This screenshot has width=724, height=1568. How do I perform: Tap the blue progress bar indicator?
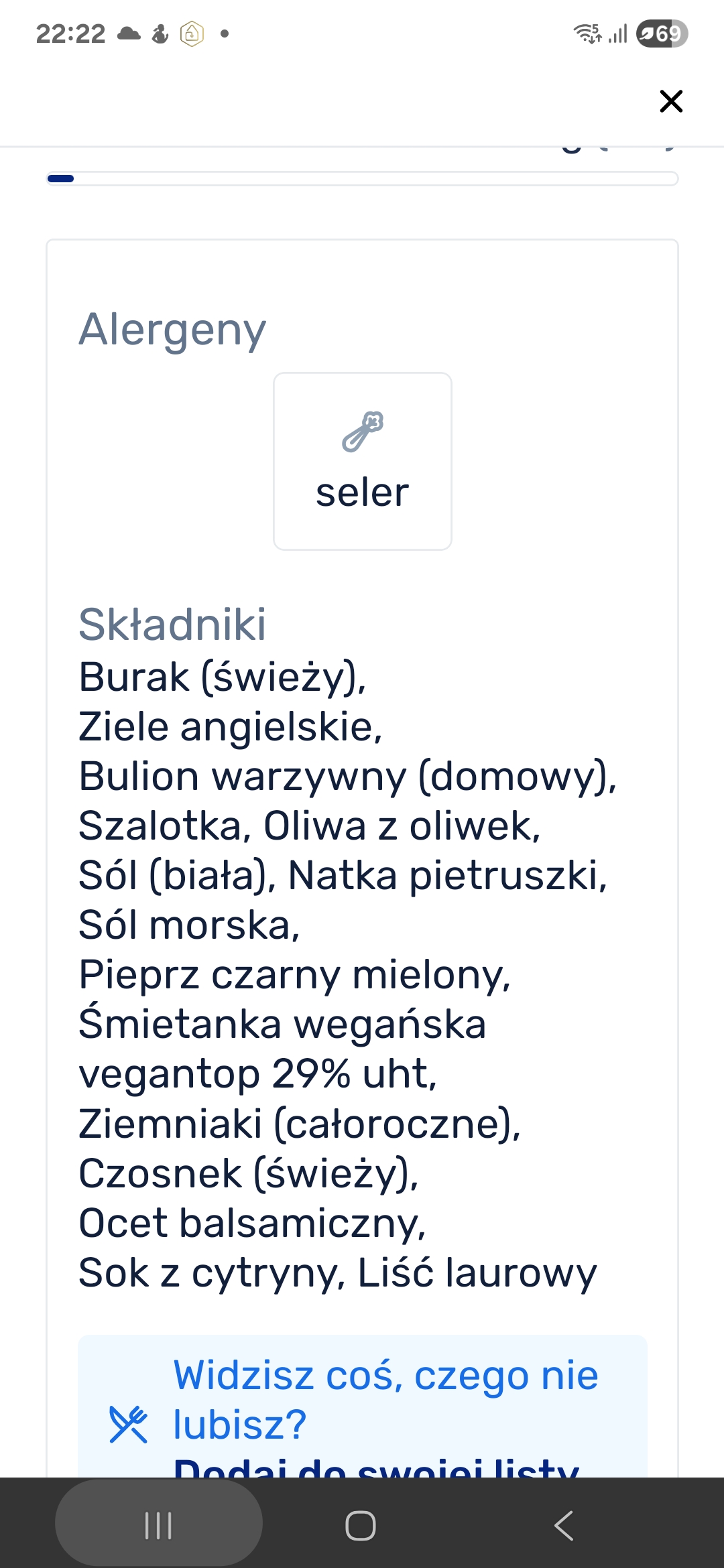61,179
